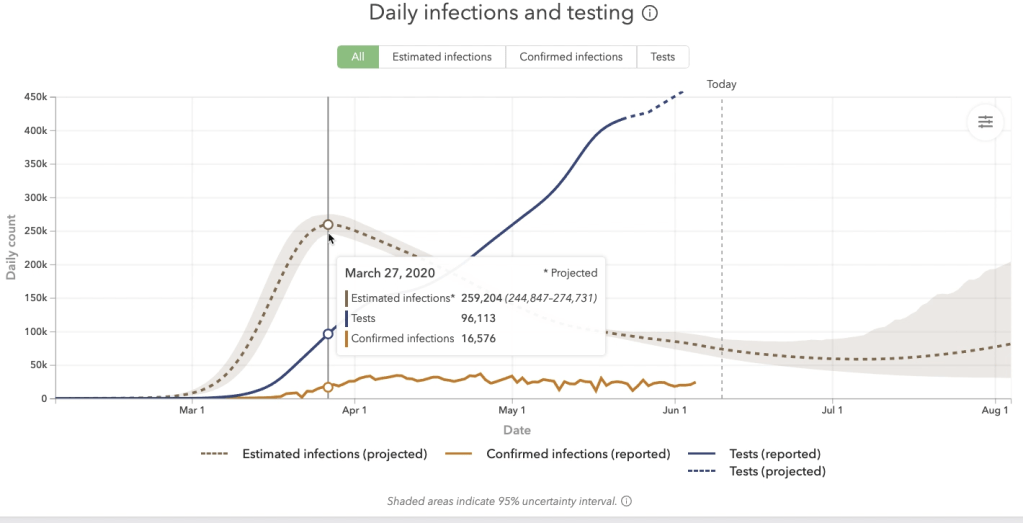Screen dimensions: 1023x523
Task: Open the chart settings sliders icon
Action: click(986, 122)
